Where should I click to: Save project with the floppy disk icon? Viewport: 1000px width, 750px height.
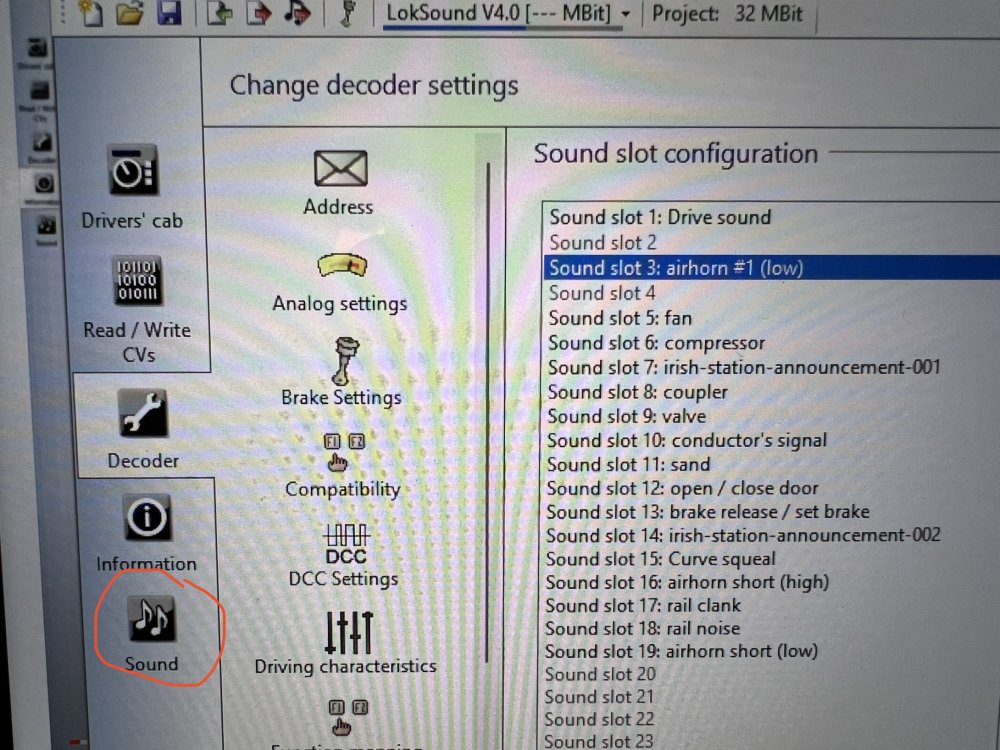pyautogui.click(x=170, y=12)
